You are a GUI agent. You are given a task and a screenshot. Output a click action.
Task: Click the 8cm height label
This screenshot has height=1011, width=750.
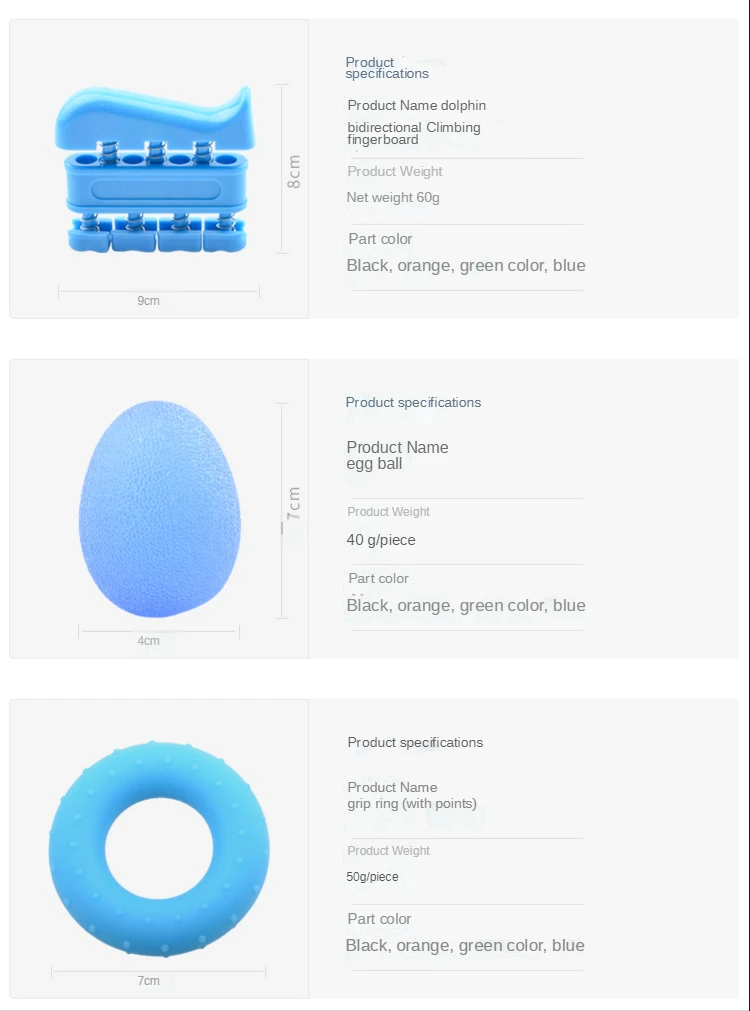[x=294, y=171]
